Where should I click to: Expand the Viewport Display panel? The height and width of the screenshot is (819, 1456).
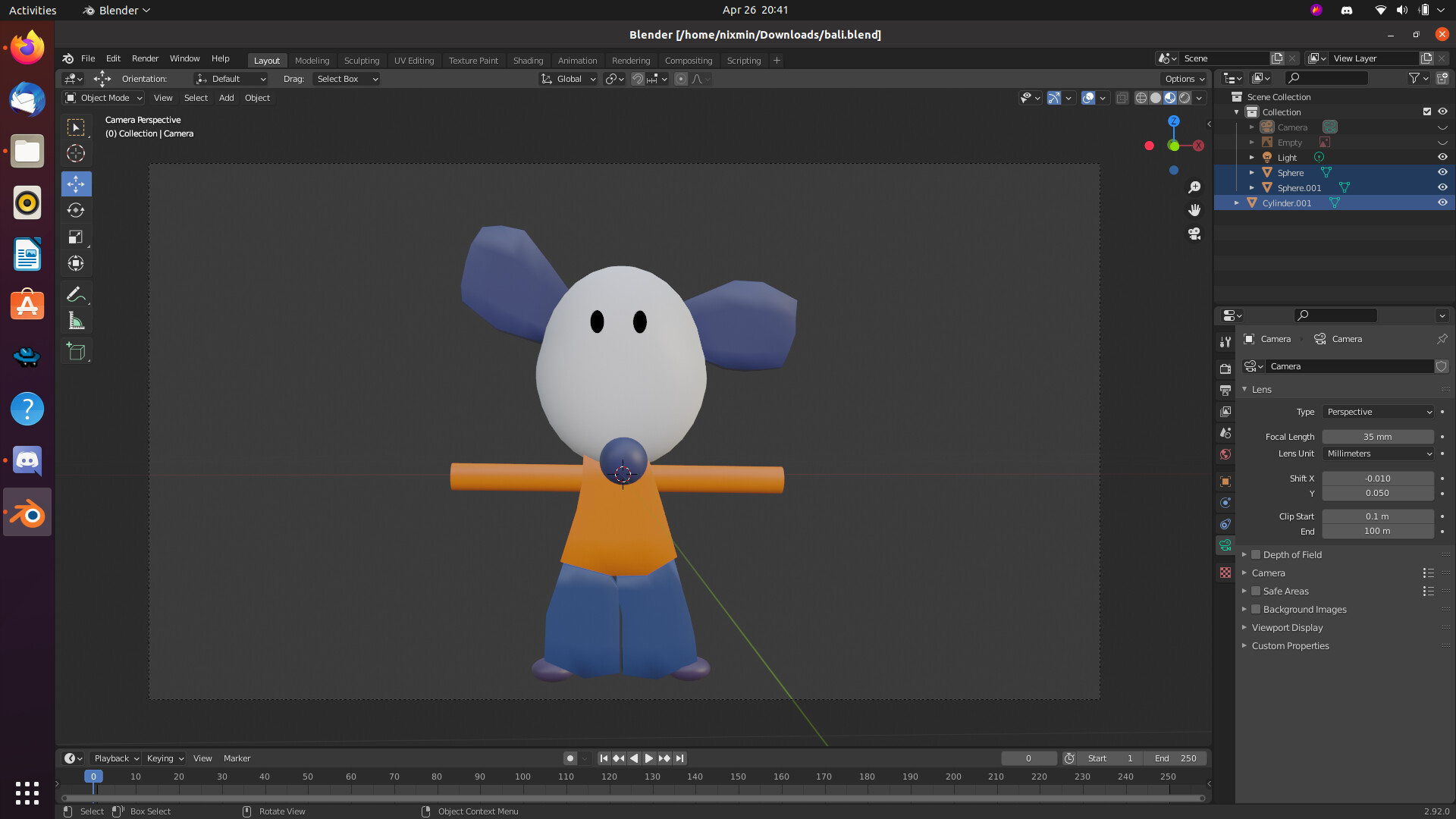pyautogui.click(x=1287, y=627)
